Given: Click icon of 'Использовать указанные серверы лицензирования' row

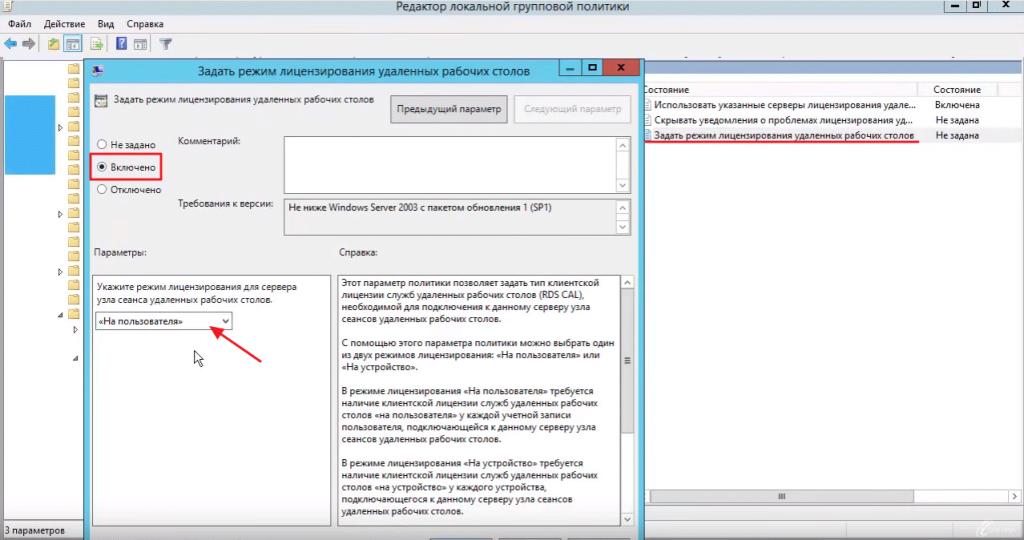Looking at the screenshot, I should 648,104.
